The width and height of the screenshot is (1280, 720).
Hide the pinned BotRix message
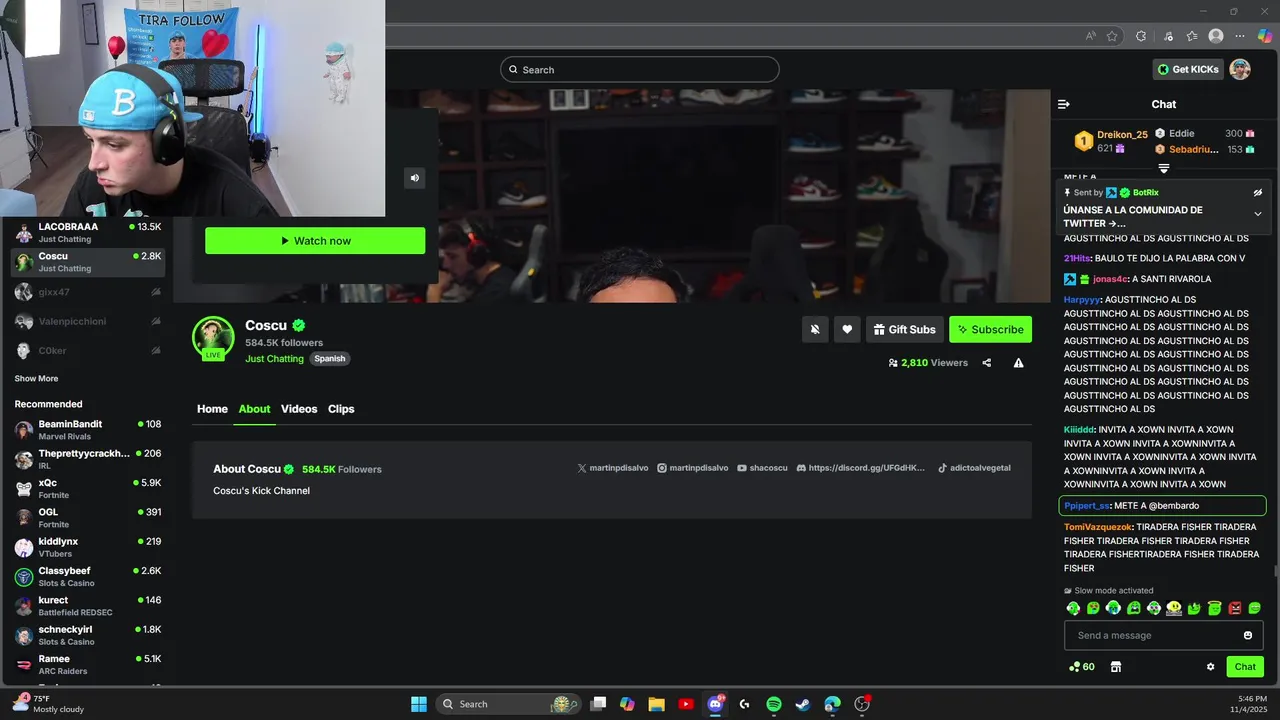(1258, 193)
